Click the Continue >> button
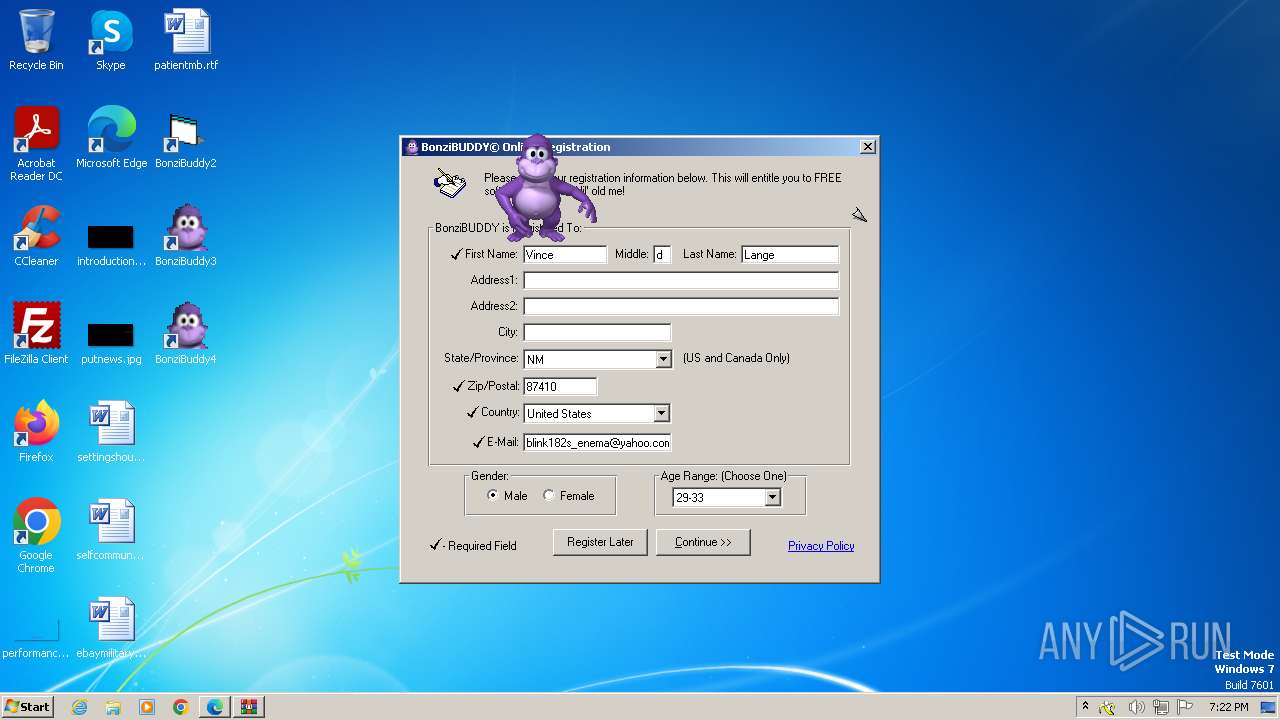This screenshot has width=1280, height=720. (x=703, y=542)
